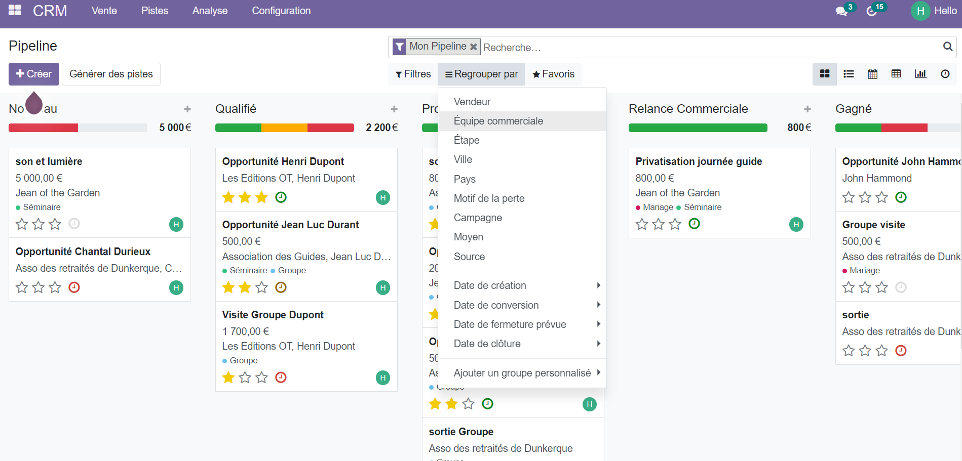Click Générer des pistes button
This screenshot has width=962, height=461.
tap(111, 74)
